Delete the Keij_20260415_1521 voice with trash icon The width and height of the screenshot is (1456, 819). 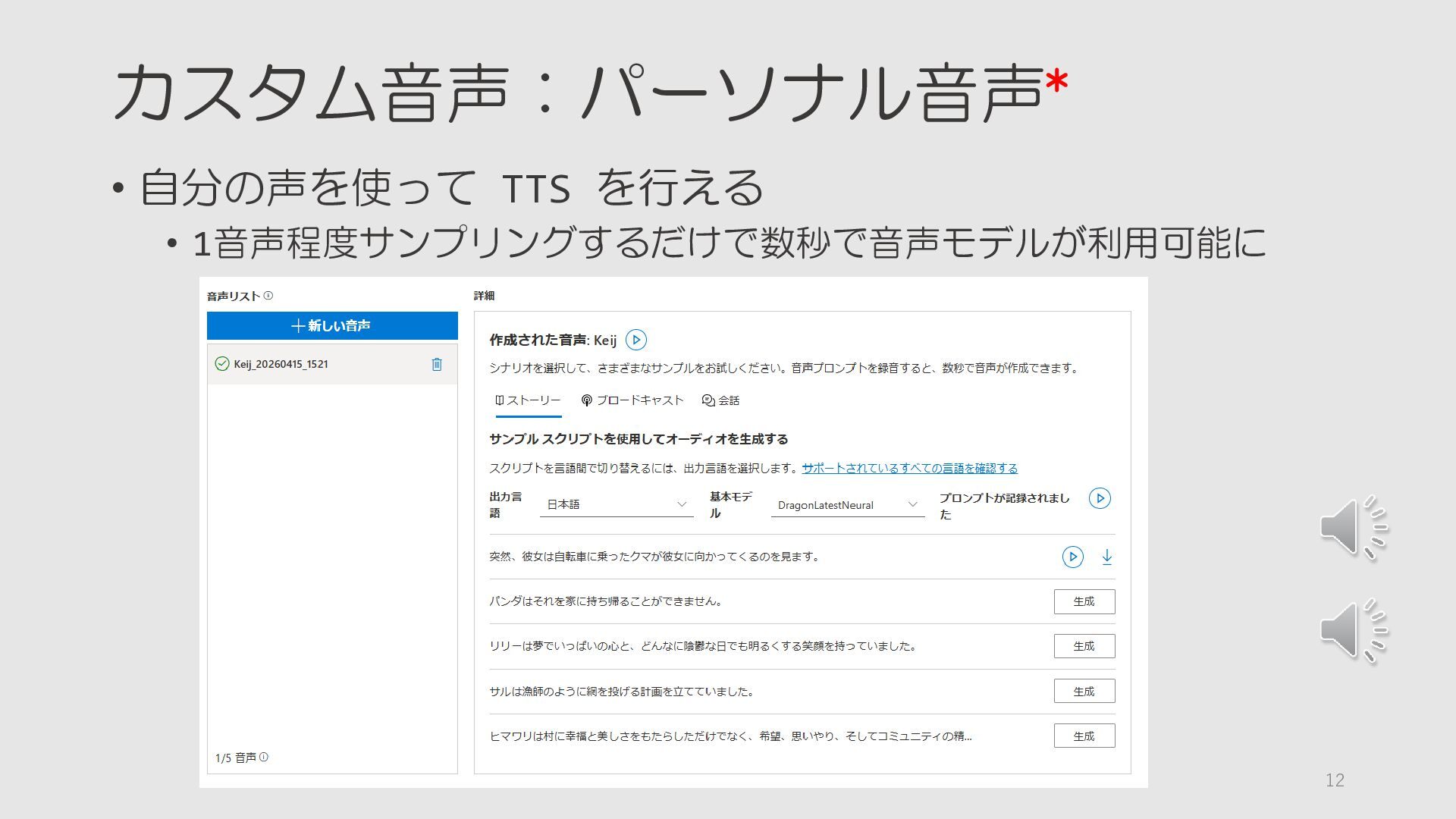tap(437, 365)
